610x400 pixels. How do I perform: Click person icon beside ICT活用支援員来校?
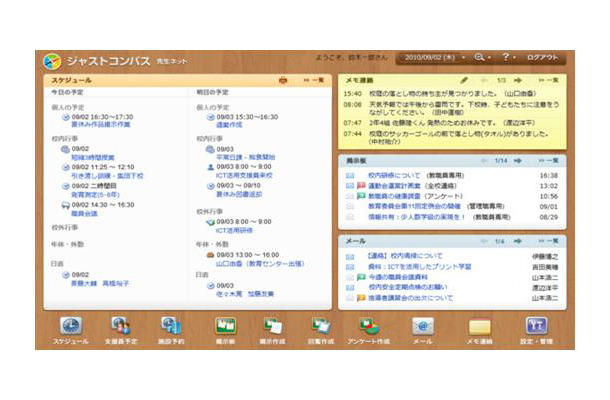[x=210, y=167]
